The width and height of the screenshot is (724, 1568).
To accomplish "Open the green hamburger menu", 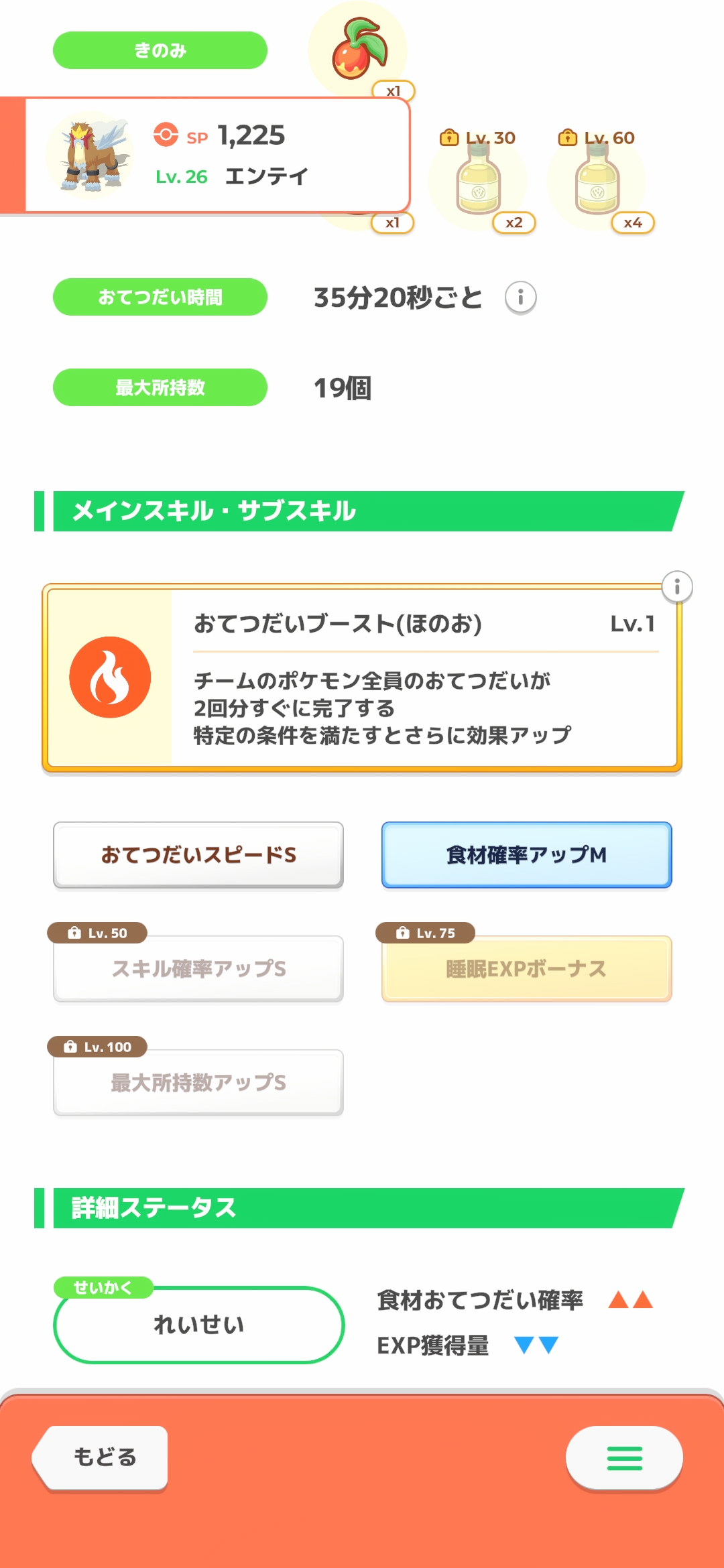I will (624, 1458).
